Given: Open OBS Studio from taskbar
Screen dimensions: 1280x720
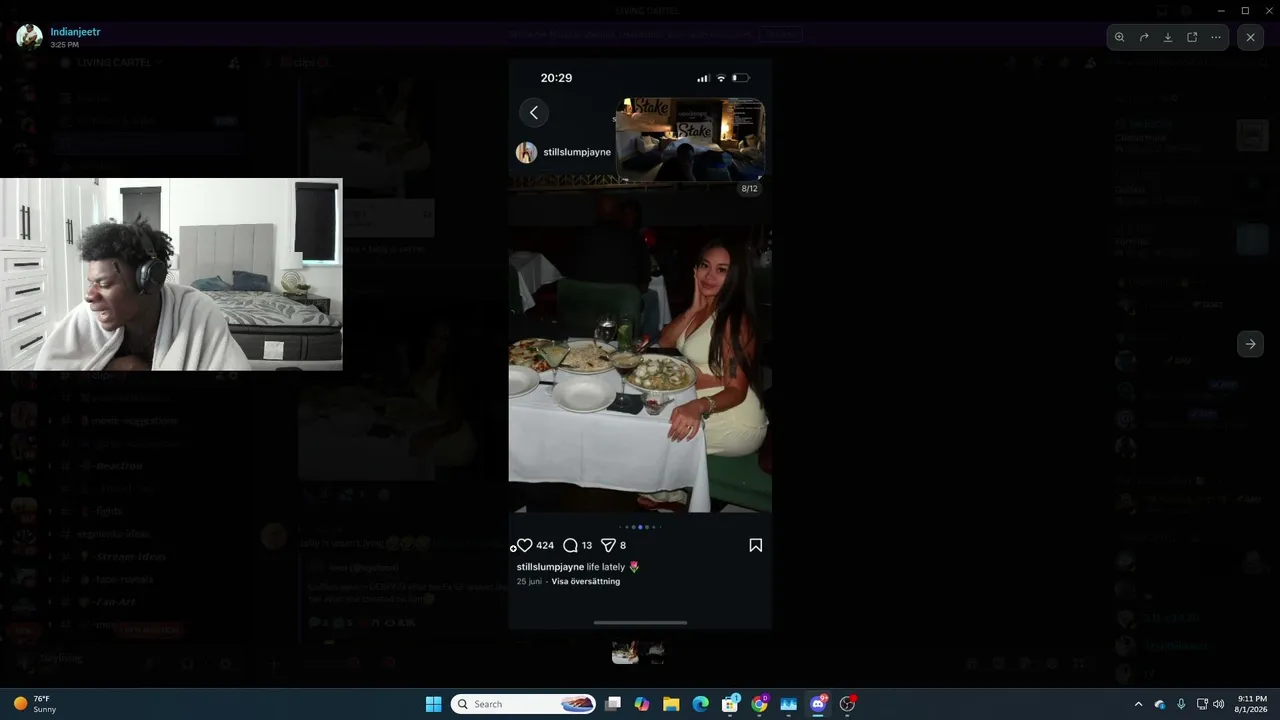Looking at the screenshot, I should pyautogui.click(x=847, y=704).
